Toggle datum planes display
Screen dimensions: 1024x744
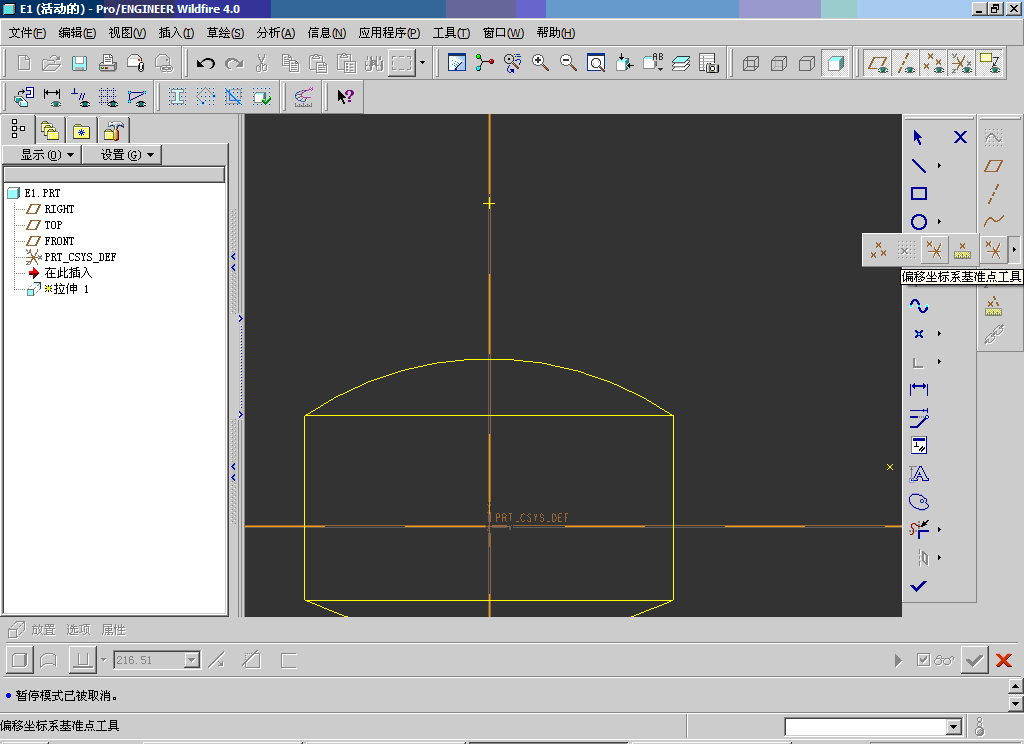pyautogui.click(x=877, y=63)
